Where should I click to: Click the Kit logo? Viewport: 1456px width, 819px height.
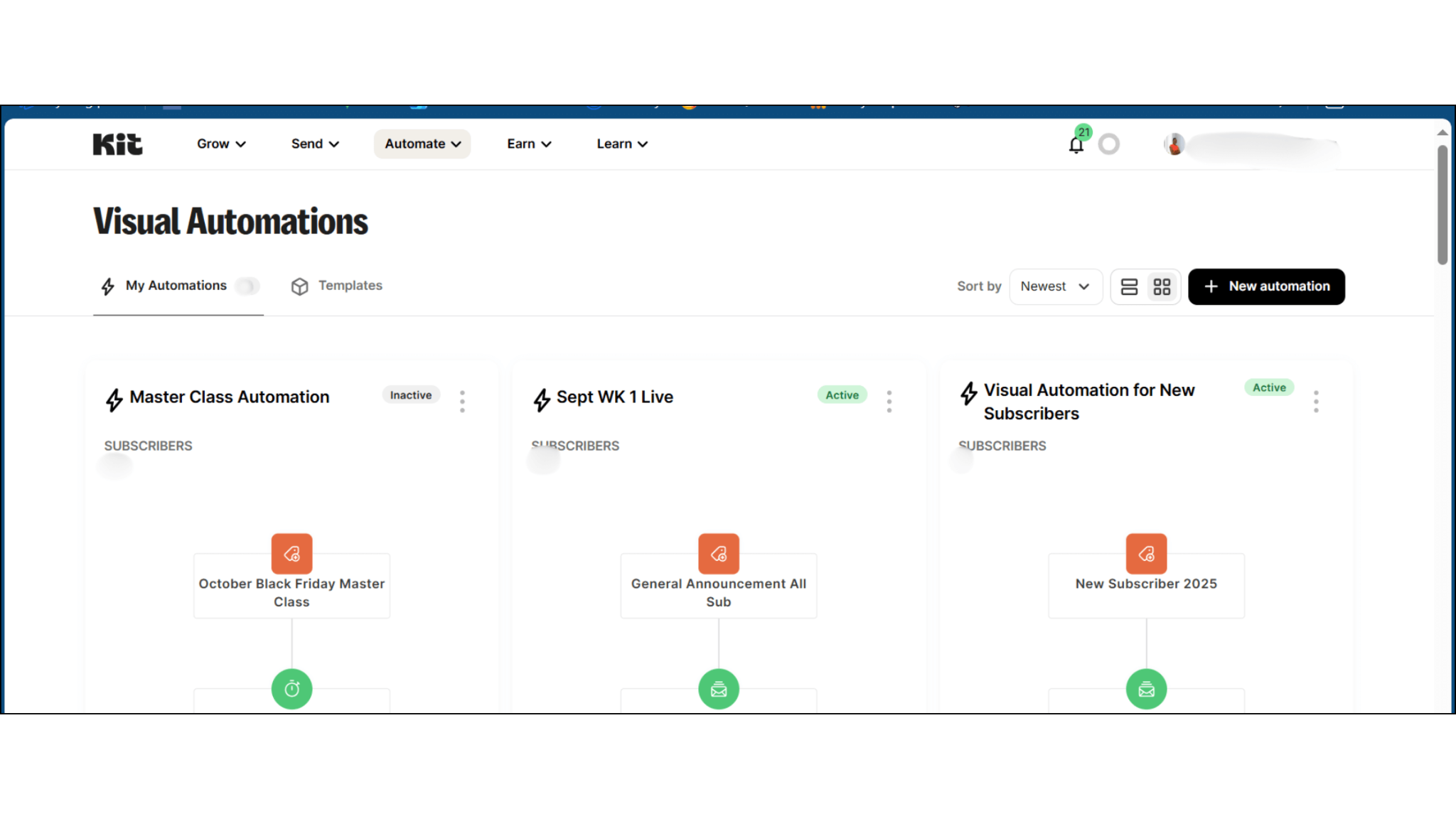click(117, 144)
